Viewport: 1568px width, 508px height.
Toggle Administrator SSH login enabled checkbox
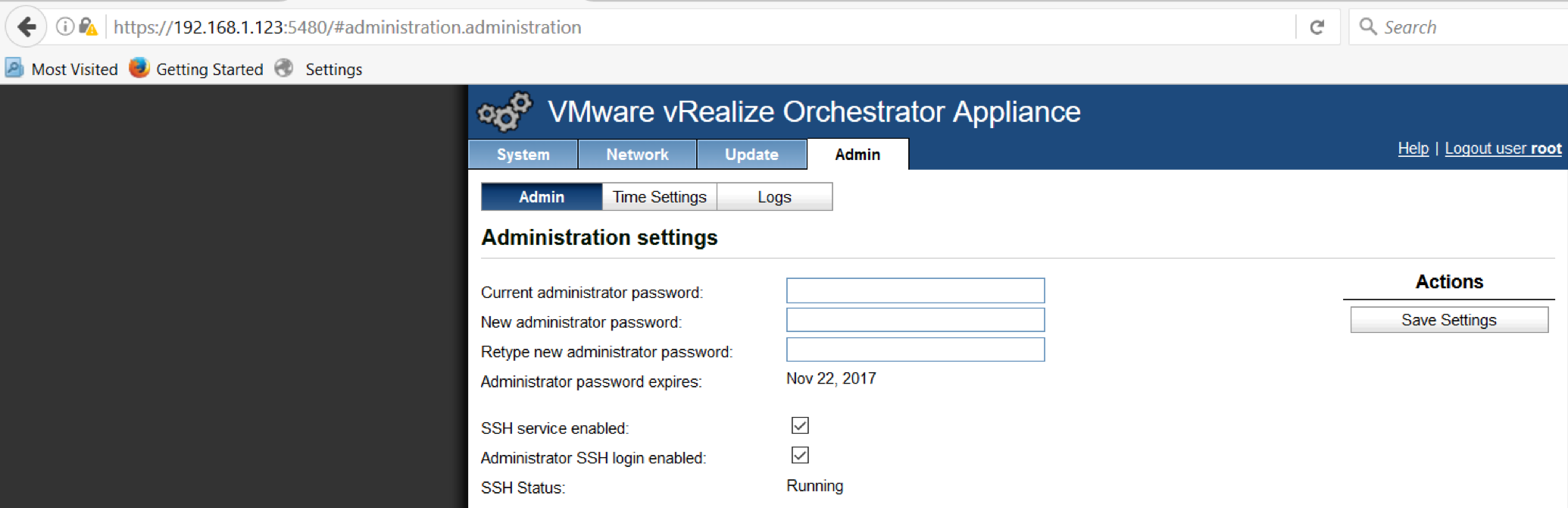pos(800,455)
